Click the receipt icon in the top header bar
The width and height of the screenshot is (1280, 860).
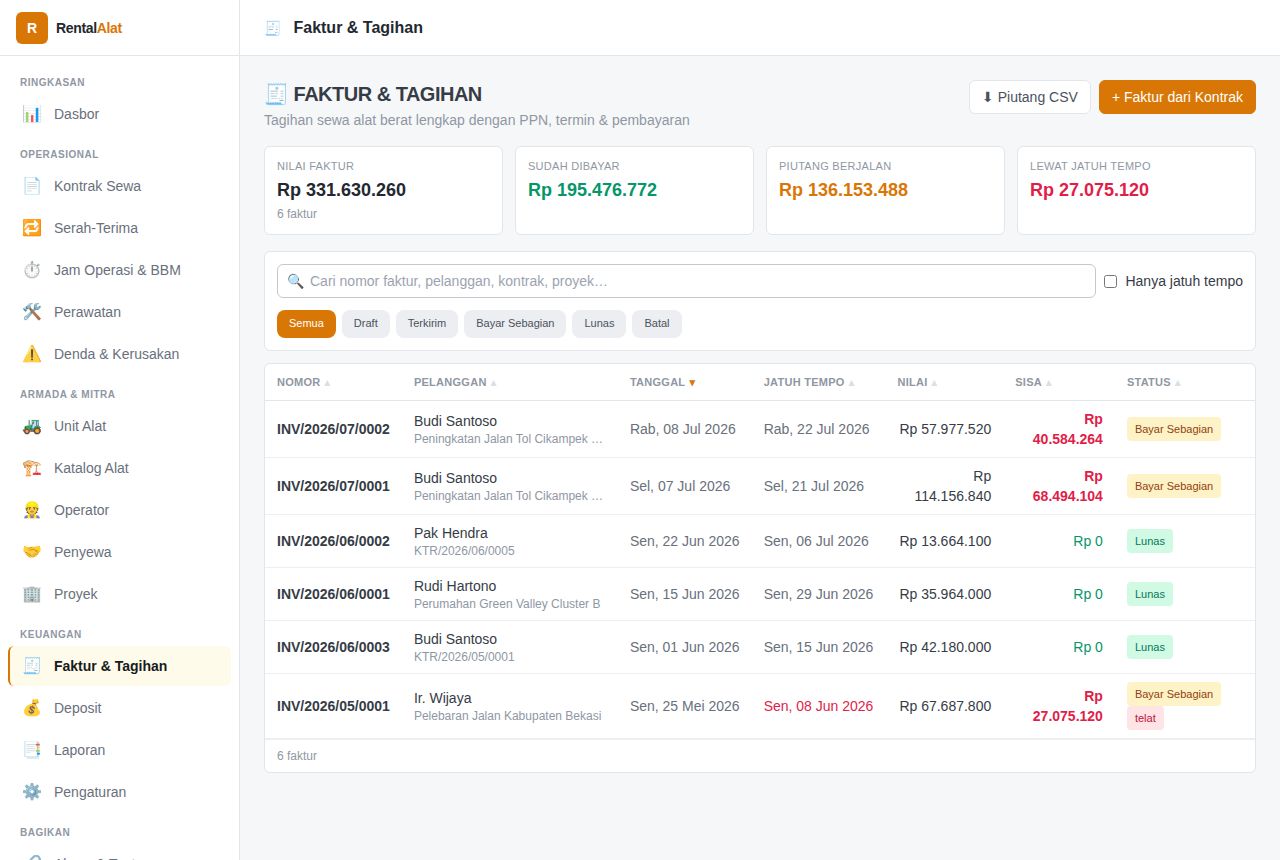coord(272,28)
